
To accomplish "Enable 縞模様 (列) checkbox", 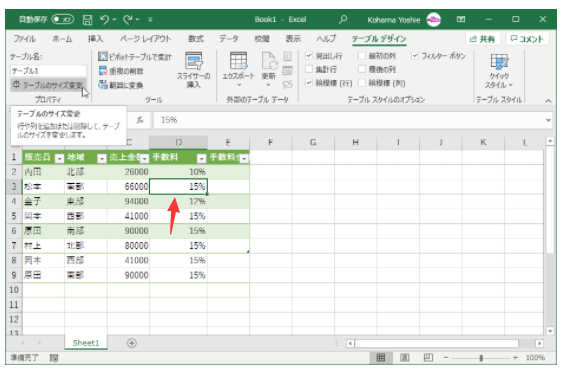I will 362,83.
